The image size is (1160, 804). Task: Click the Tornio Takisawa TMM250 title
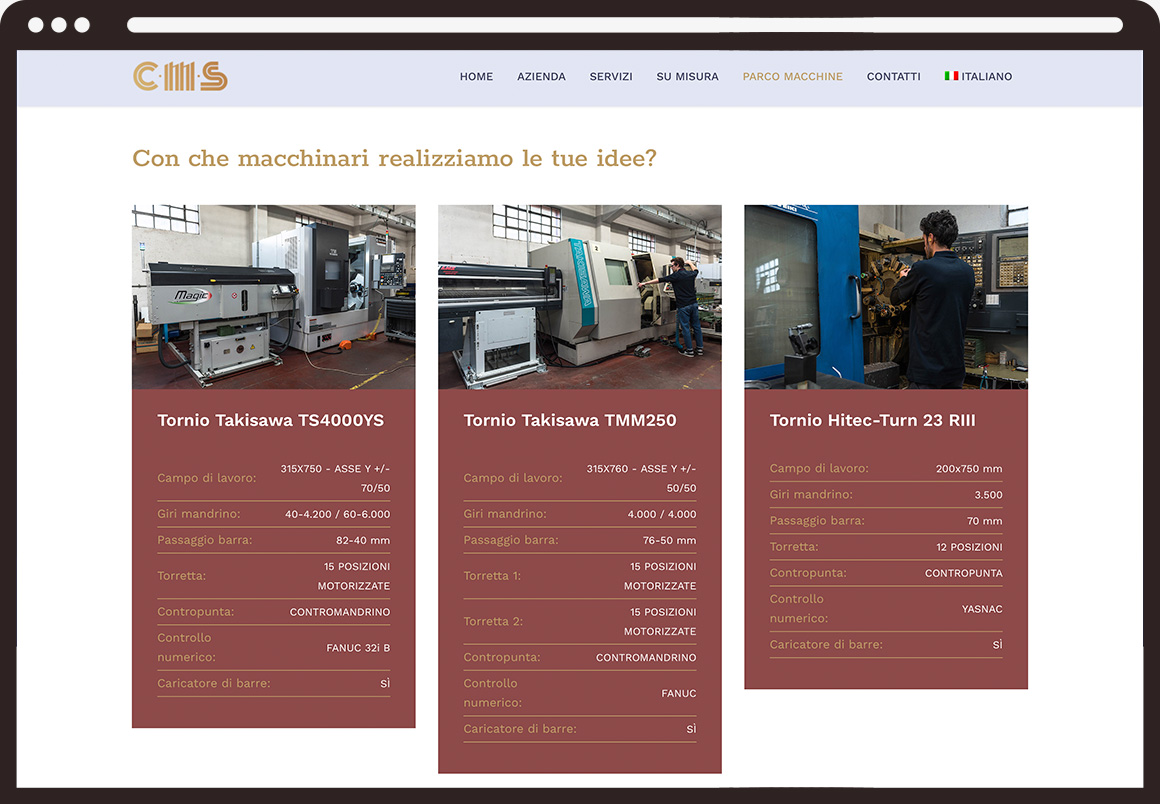point(570,420)
